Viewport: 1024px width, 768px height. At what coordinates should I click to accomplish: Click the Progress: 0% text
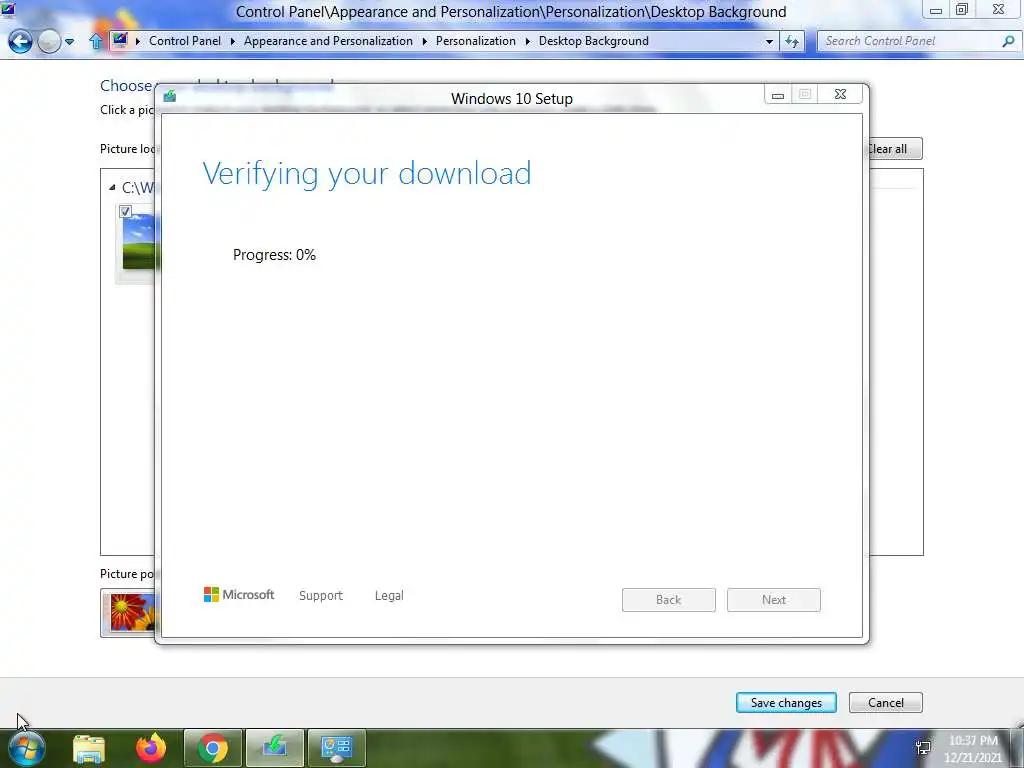[x=274, y=255]
